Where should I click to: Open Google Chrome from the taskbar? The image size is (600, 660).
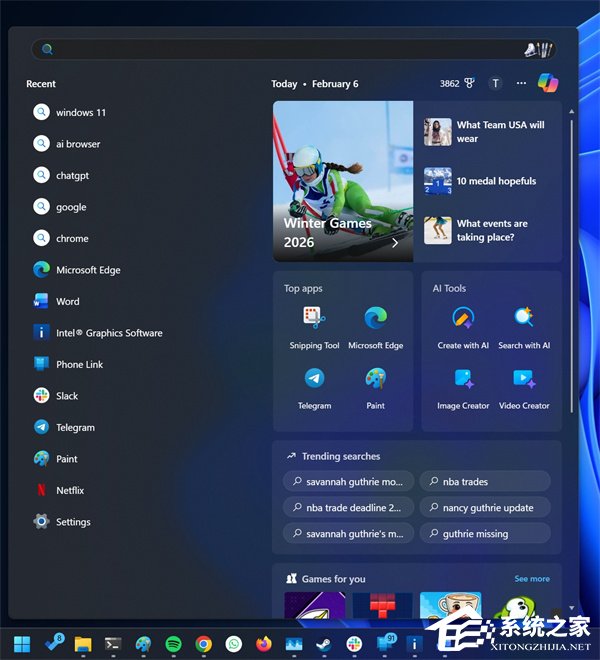[204, 644]
